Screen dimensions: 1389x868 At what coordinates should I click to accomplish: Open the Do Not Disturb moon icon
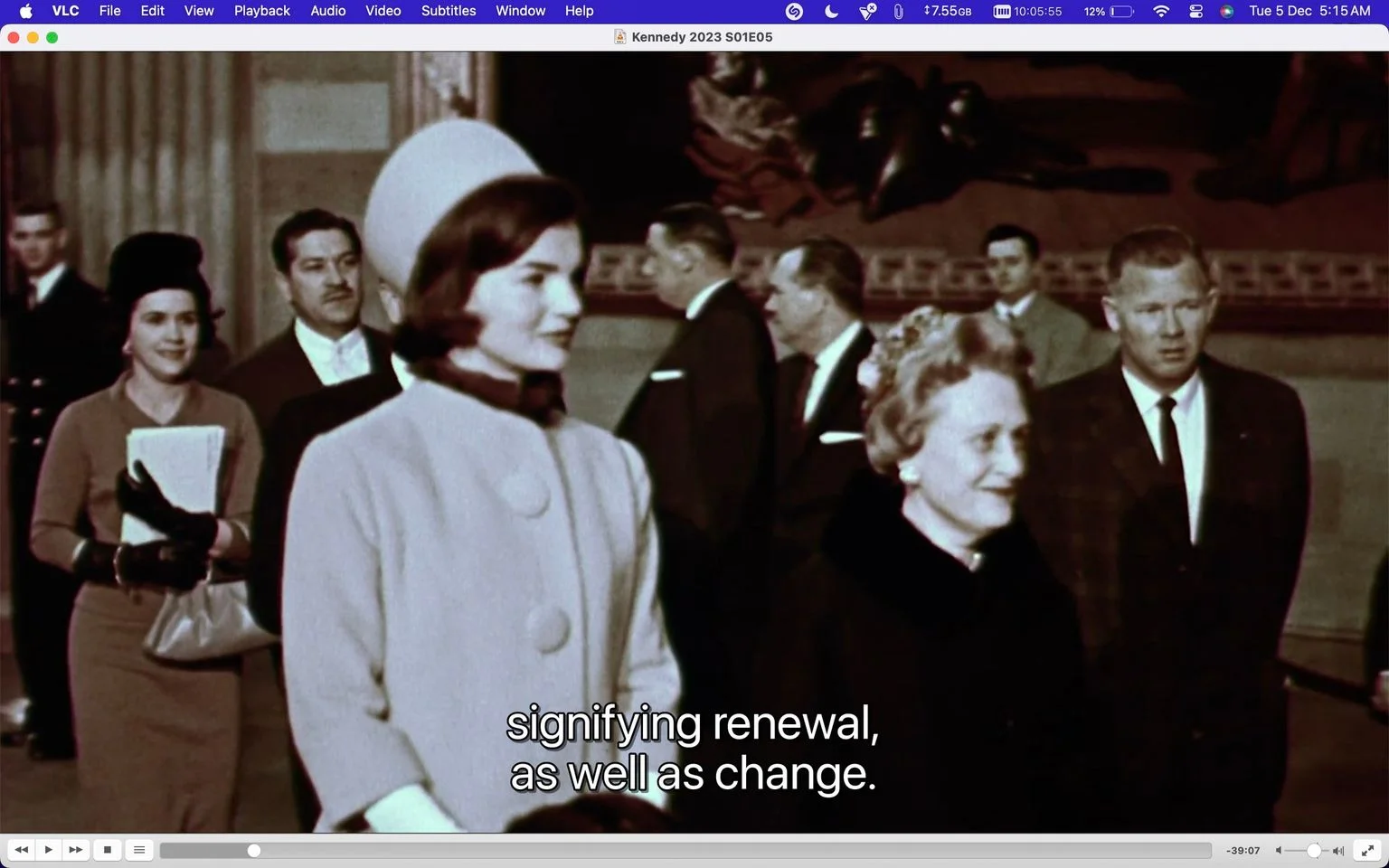[x=831, y=11]
